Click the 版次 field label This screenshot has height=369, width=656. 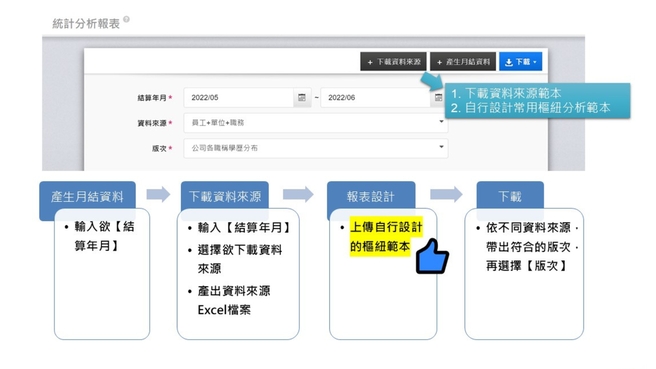[159, 148]
